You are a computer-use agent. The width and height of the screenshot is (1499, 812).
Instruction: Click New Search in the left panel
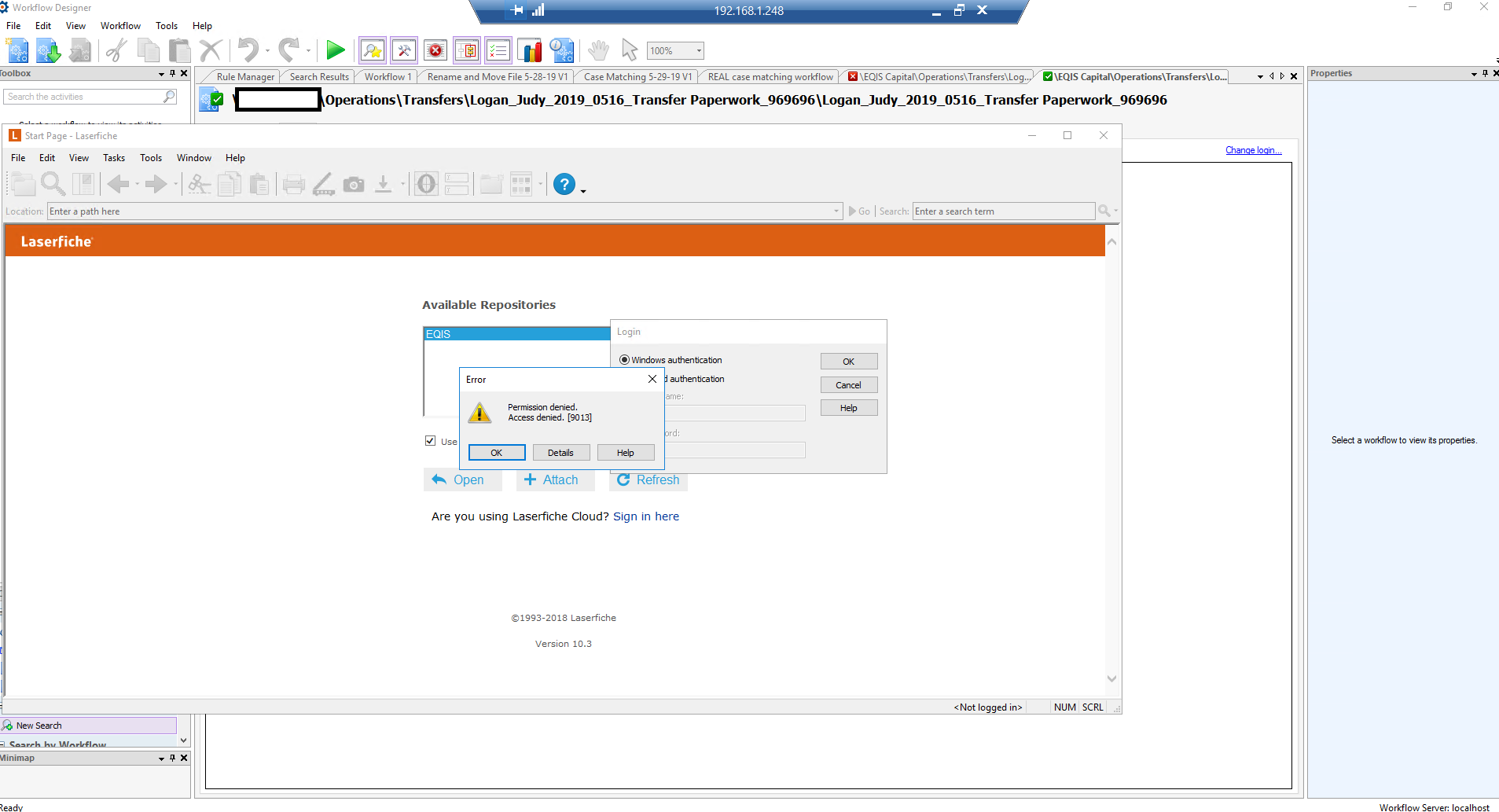pos(90,726)
